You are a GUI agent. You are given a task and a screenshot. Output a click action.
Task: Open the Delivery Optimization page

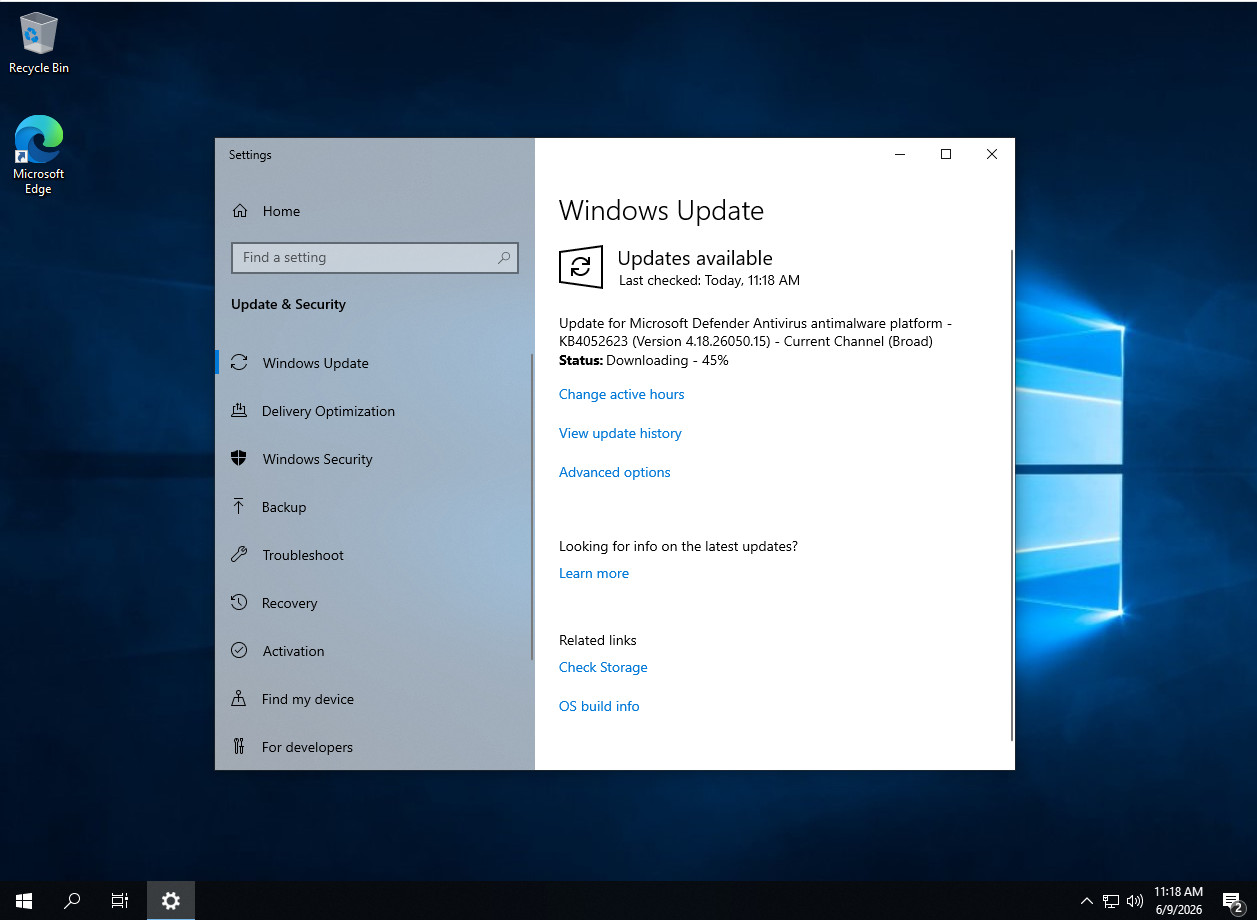tap(375, 411)
